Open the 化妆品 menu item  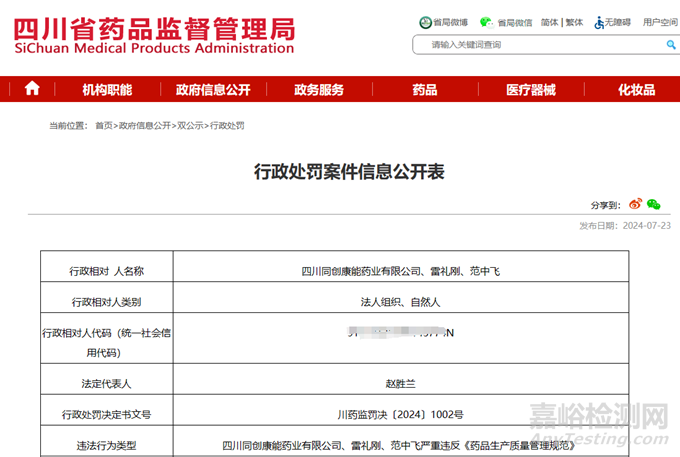(636, 89)
